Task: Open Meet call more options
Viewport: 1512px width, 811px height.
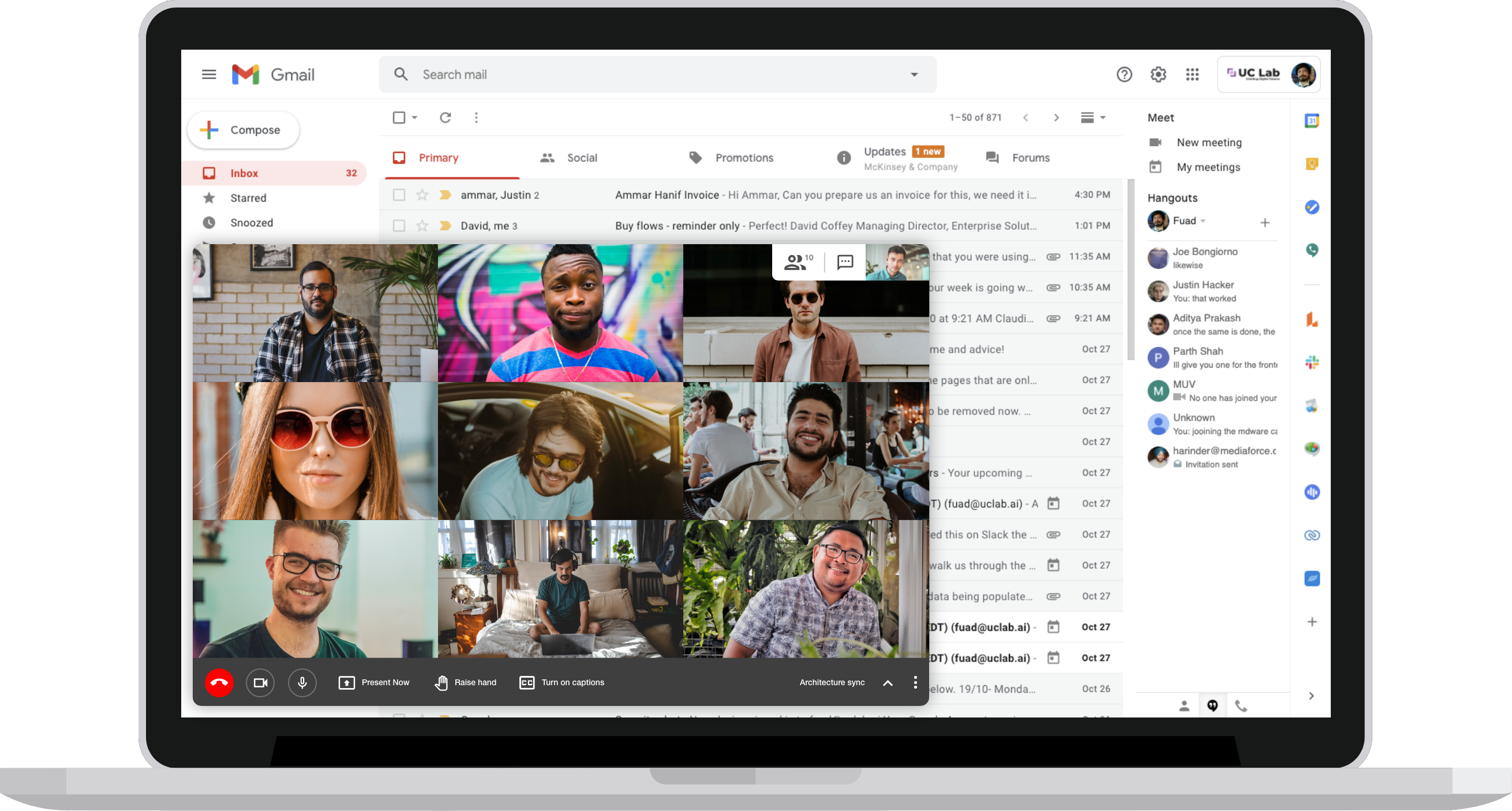Action: 915,682
